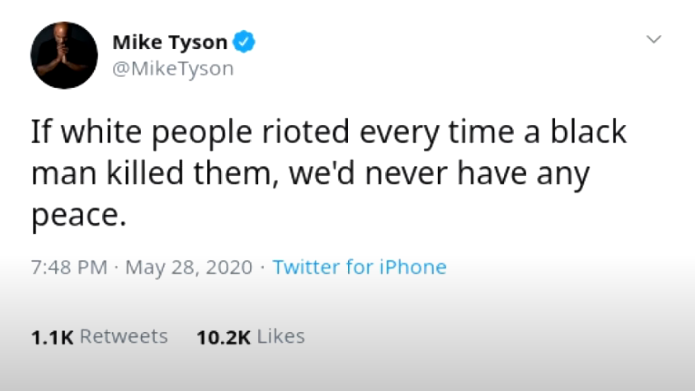Click the tweet line starting "man killed them"
The width and height of the screenshot is (695, 391).
coord(310,173)
